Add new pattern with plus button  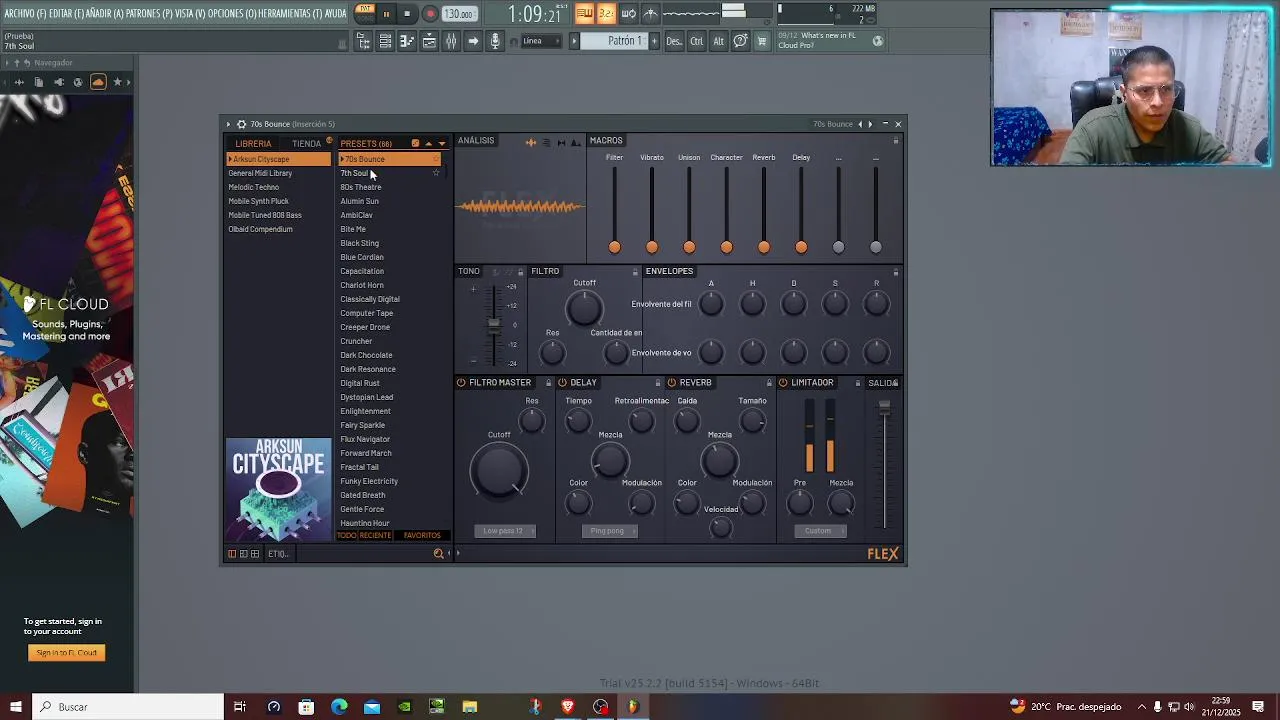click(x=655, y=41)
